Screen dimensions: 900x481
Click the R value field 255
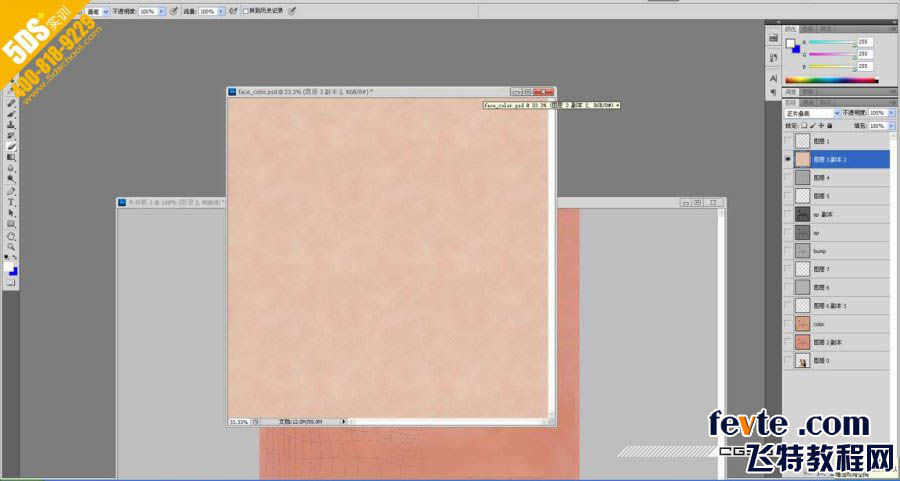pos(865,42)
